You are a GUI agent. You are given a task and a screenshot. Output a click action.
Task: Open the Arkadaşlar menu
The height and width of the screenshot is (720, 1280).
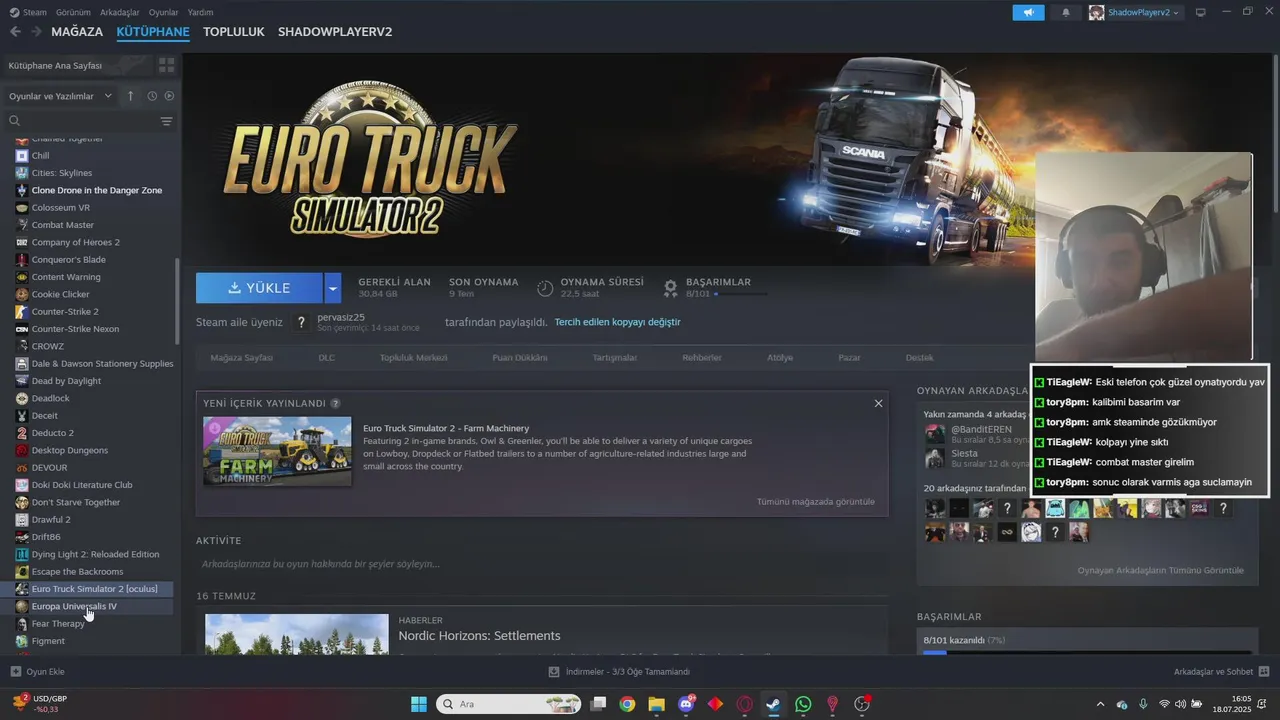tap(120, 12)
